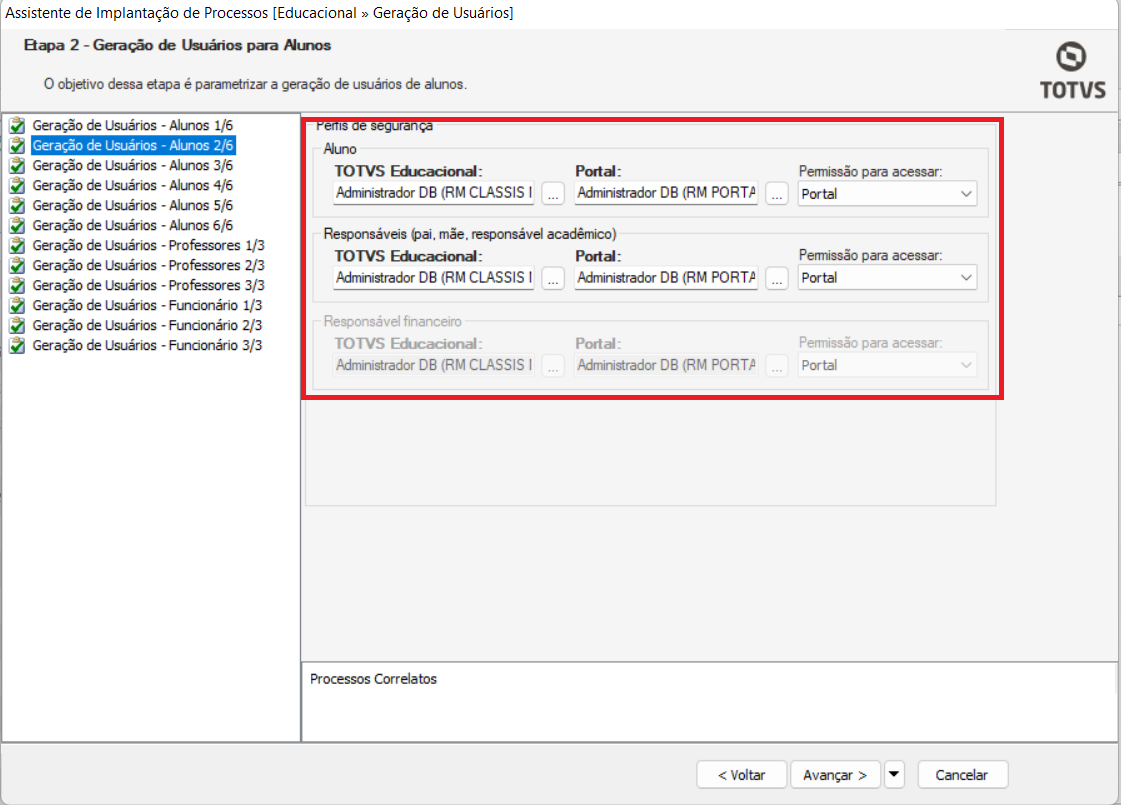Select Geração de Usuários - Alunos 4/6
1121x805 pixels.
coord(133,185)
